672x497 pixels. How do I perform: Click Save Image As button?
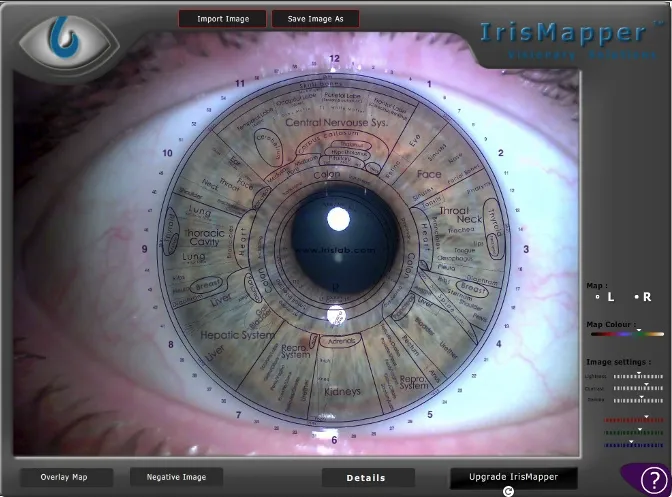[x=315, y=19]
